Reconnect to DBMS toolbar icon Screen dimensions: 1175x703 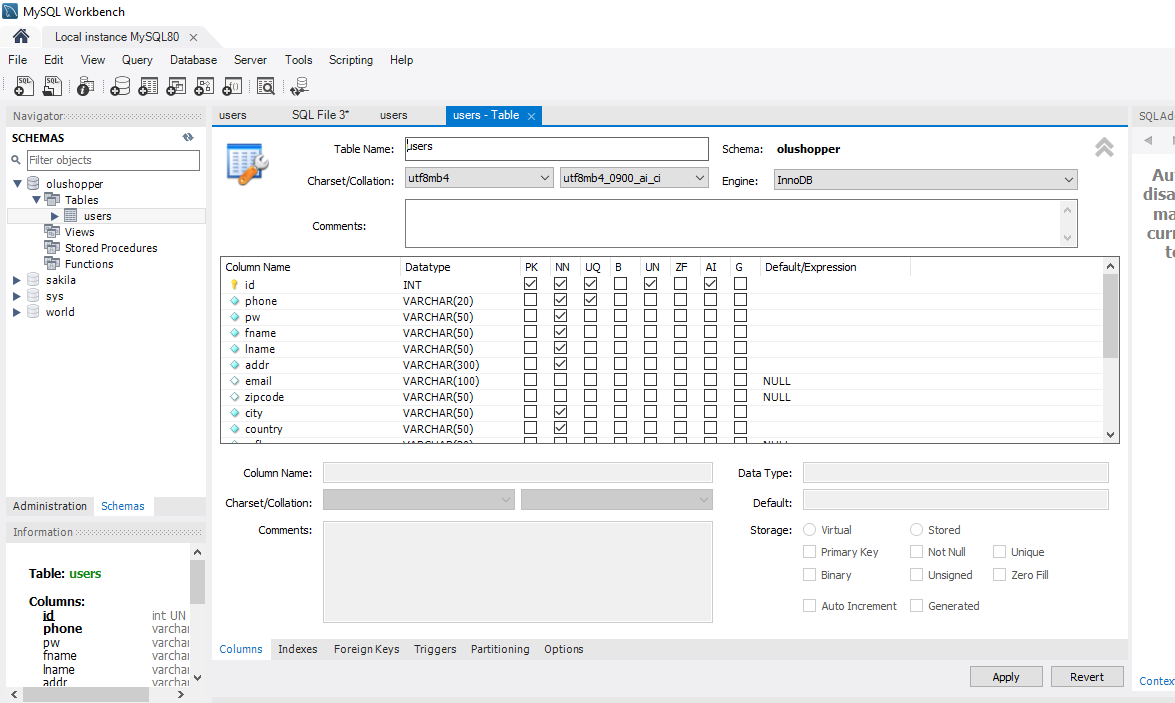(x=299, y=86)
